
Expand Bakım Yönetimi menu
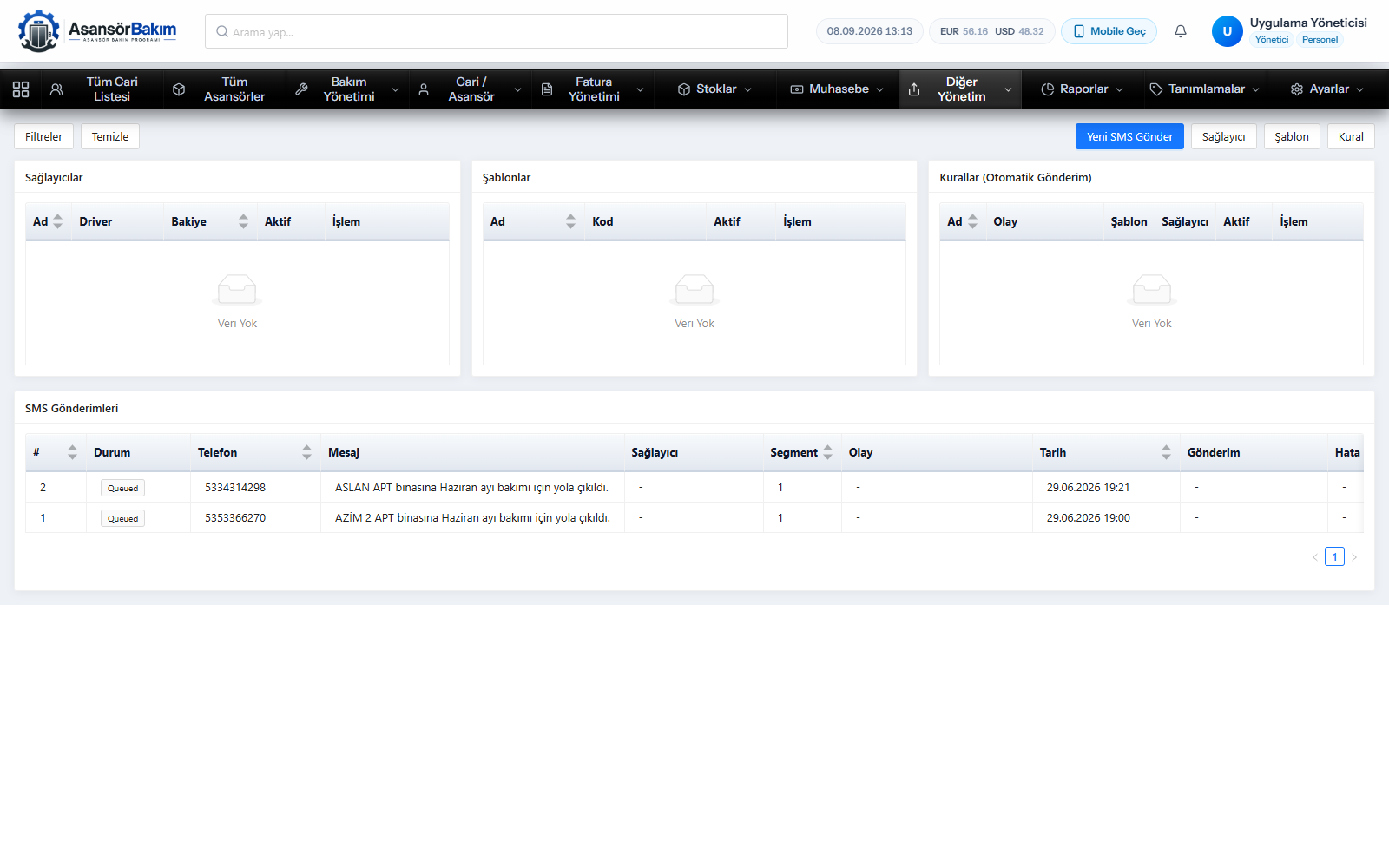347,89
